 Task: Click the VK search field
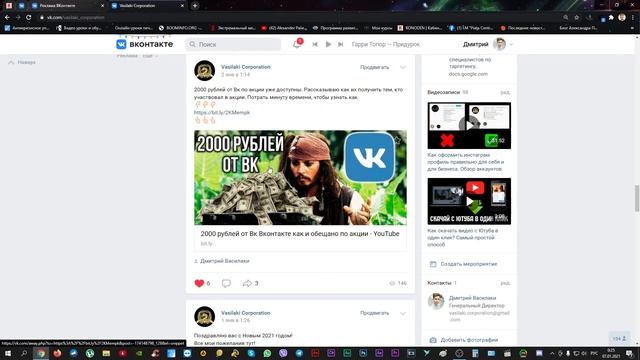coord(233,44)
